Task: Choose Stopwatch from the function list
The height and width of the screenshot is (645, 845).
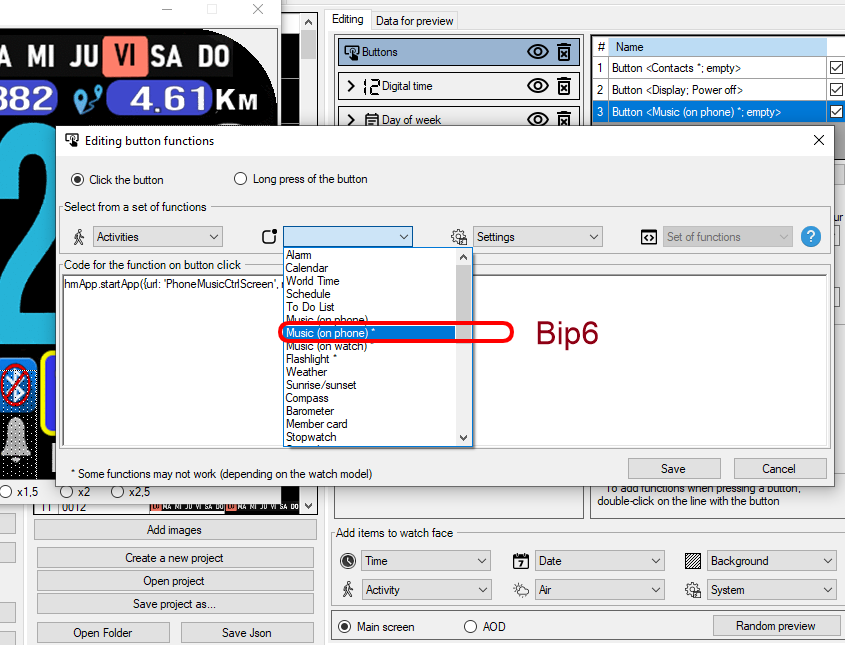Action: 311,437
